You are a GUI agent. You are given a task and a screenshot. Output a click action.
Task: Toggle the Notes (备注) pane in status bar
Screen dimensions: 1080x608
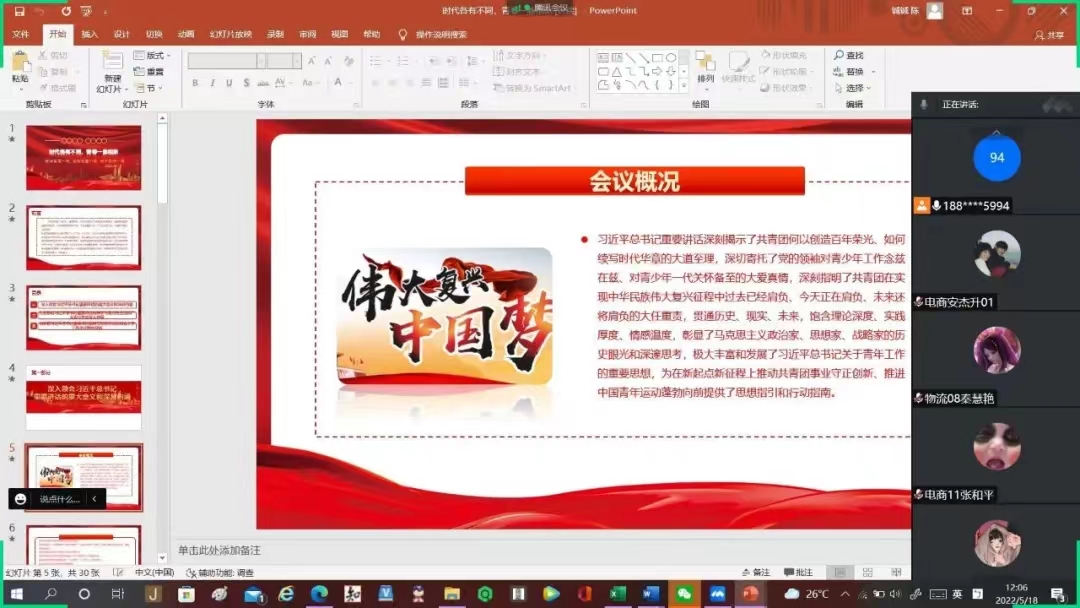click(756, 572)
